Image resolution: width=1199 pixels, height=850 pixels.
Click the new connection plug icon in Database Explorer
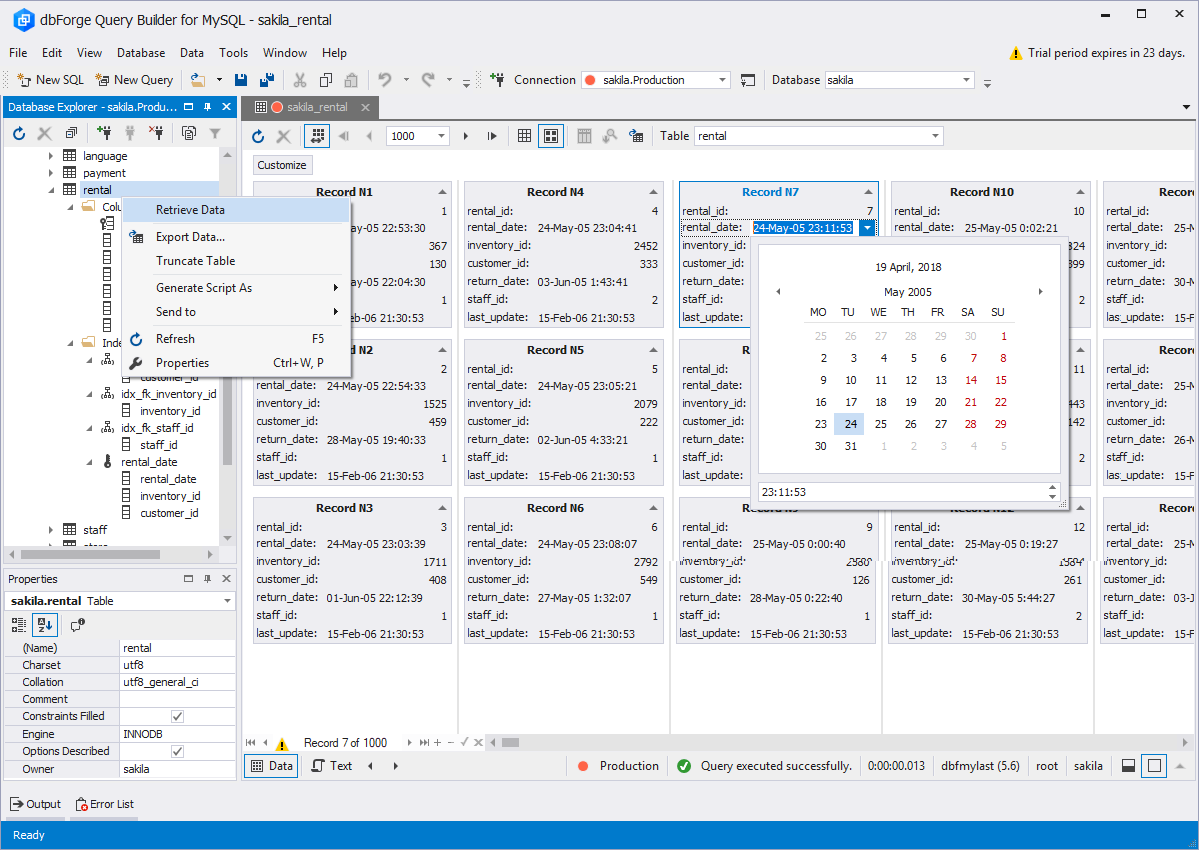[103, 133]
